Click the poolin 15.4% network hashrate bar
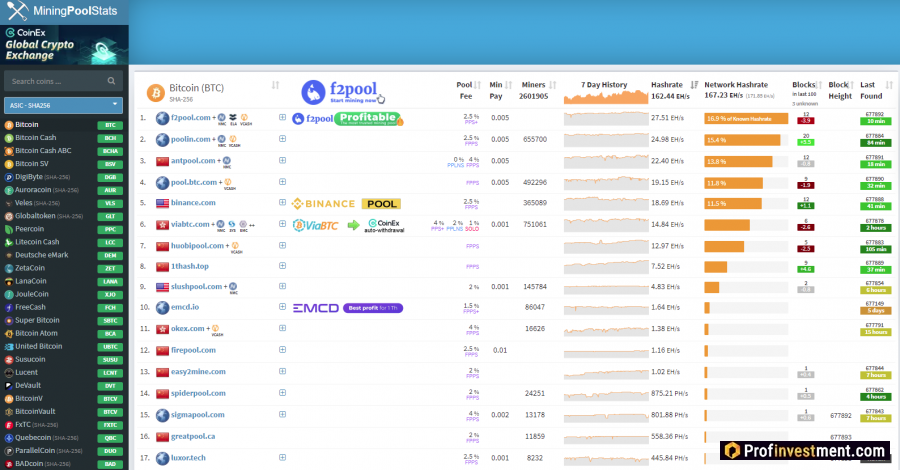The height and width of the screenshot is (470, 900). tap(742, 140)
